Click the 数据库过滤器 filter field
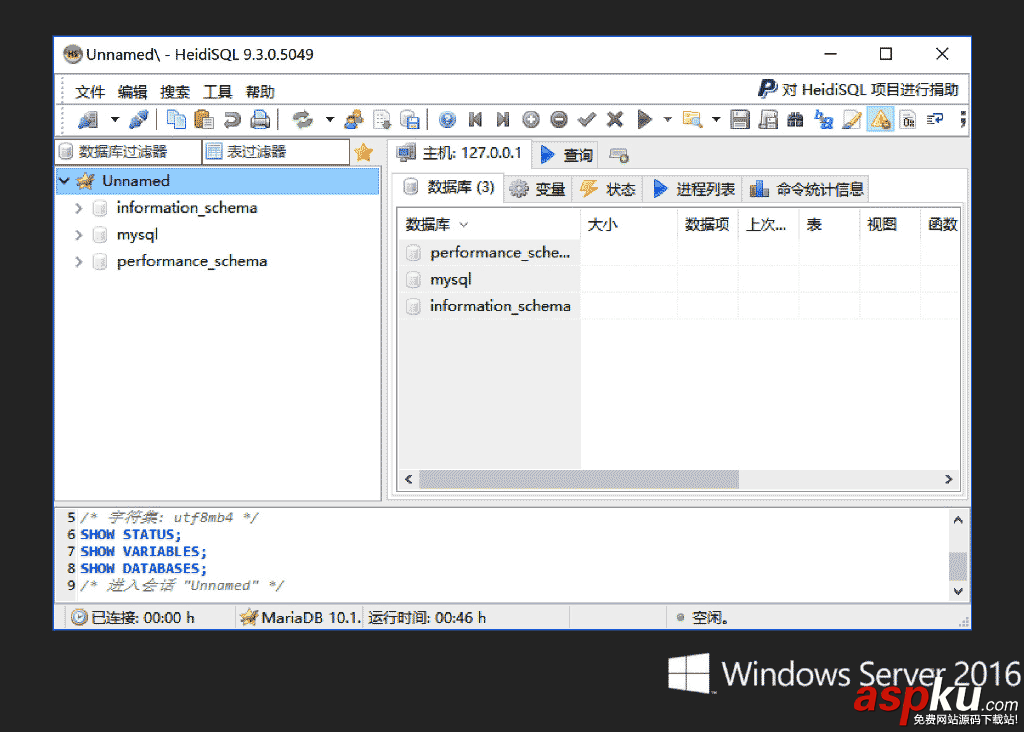 click(129, 151)
